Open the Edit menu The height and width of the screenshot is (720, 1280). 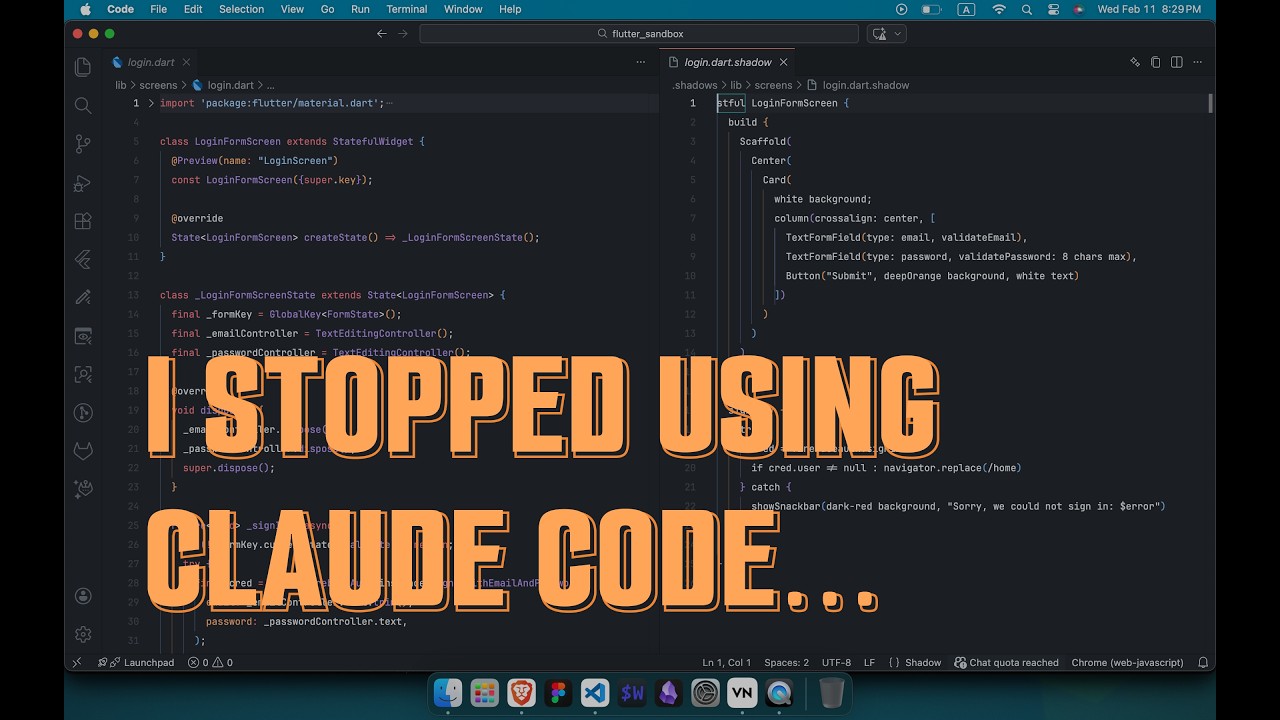coord(193,9)
